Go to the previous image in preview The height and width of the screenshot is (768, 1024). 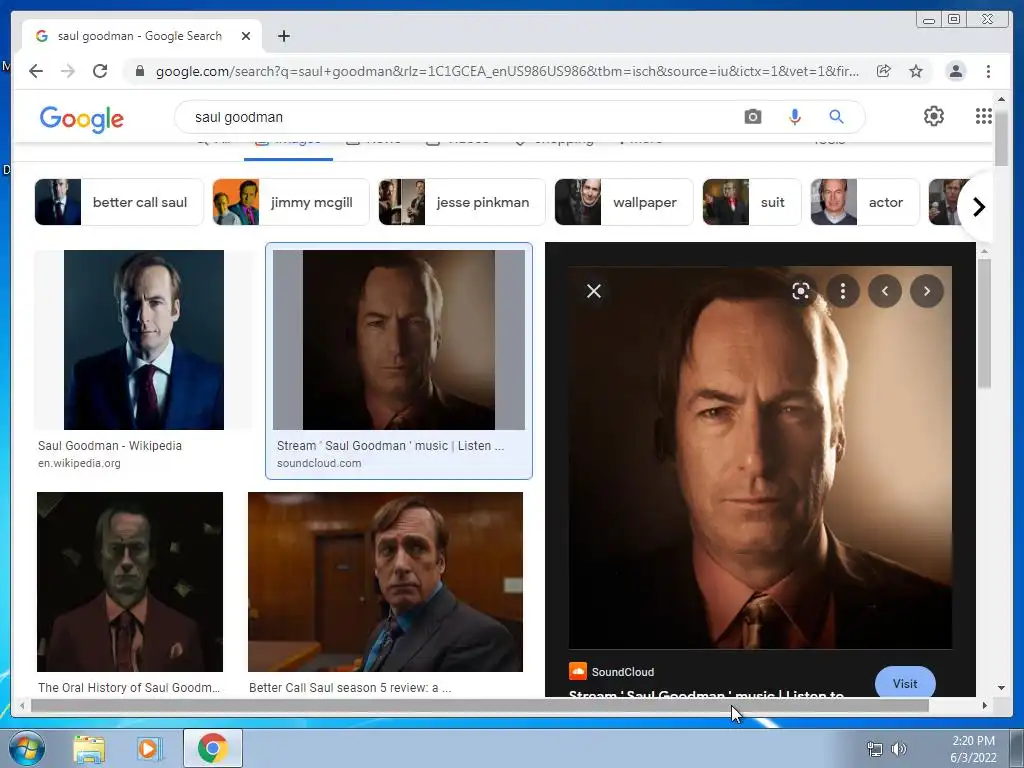885,291
